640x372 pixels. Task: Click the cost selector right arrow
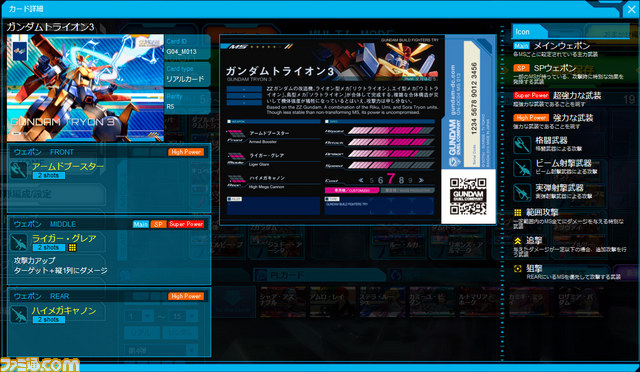[x=421, y=180]
